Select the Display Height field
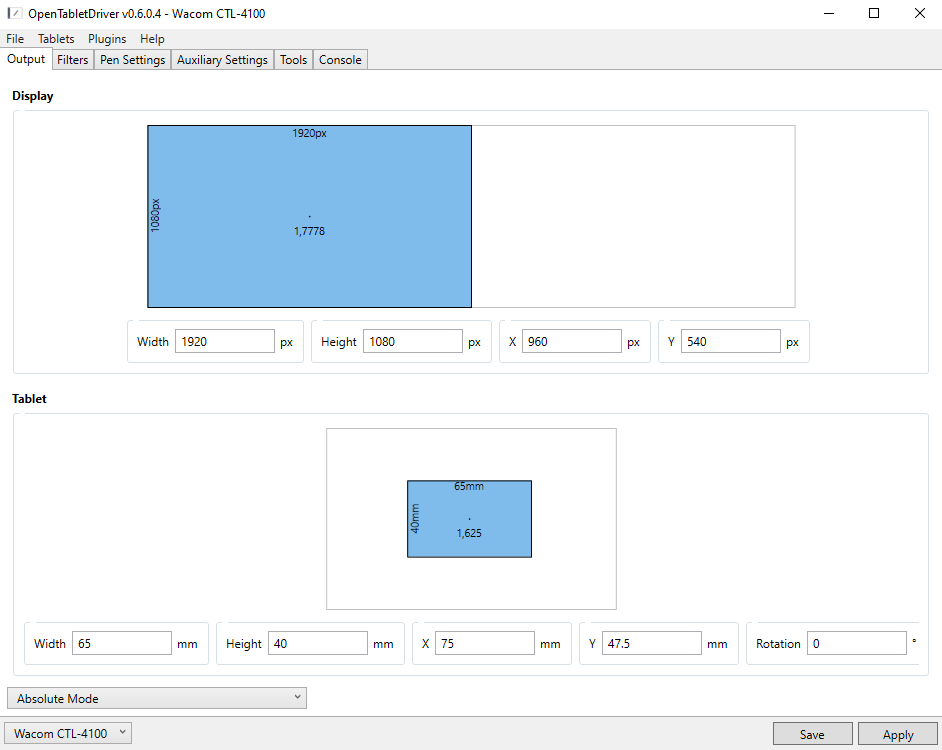Image resolution: width=942 pixels, height=750 pixels. tap(412, 342)
